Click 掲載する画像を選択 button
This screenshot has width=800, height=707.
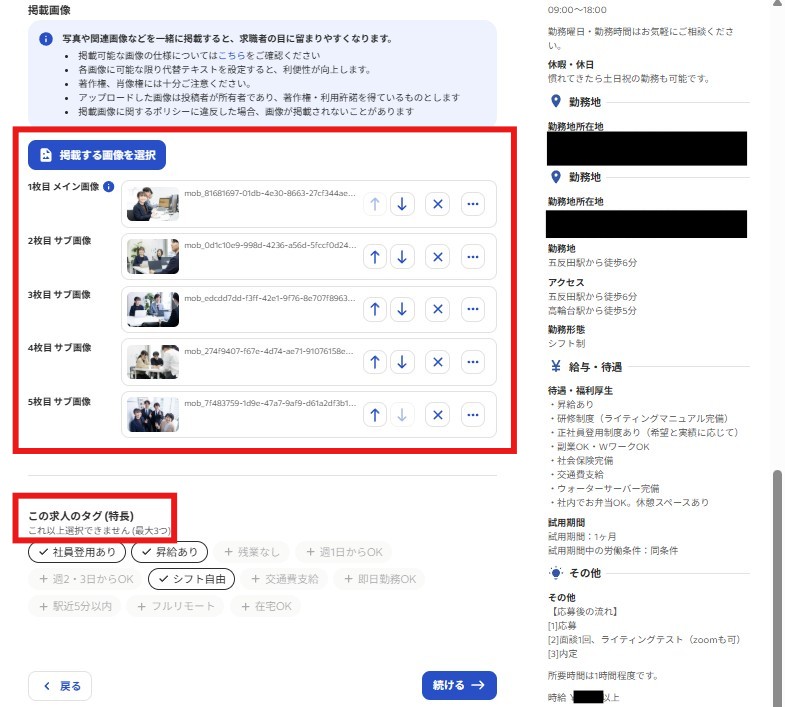(x=97, y=155)
